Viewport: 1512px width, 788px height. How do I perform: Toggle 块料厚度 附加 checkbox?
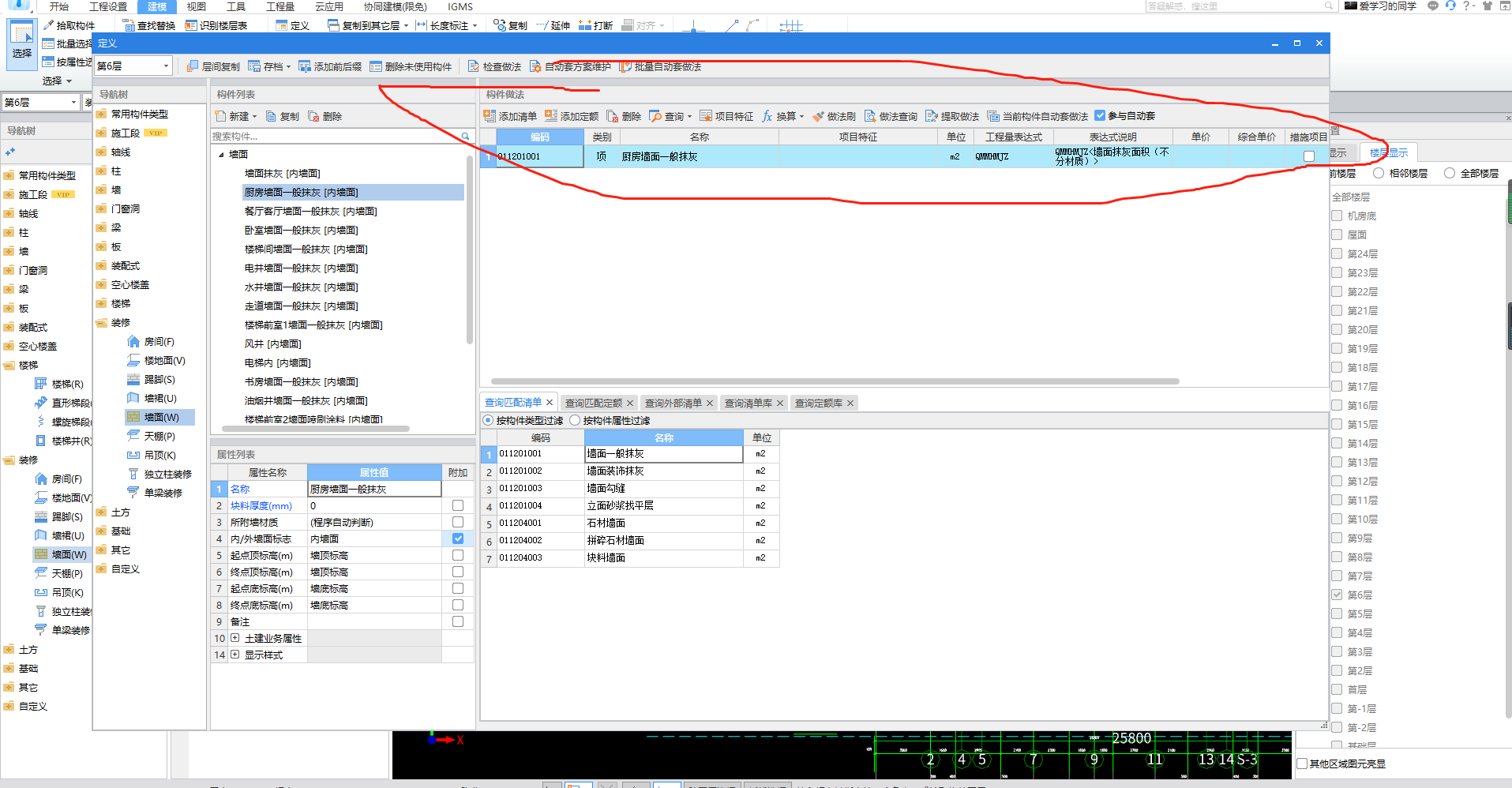(458, 505)
